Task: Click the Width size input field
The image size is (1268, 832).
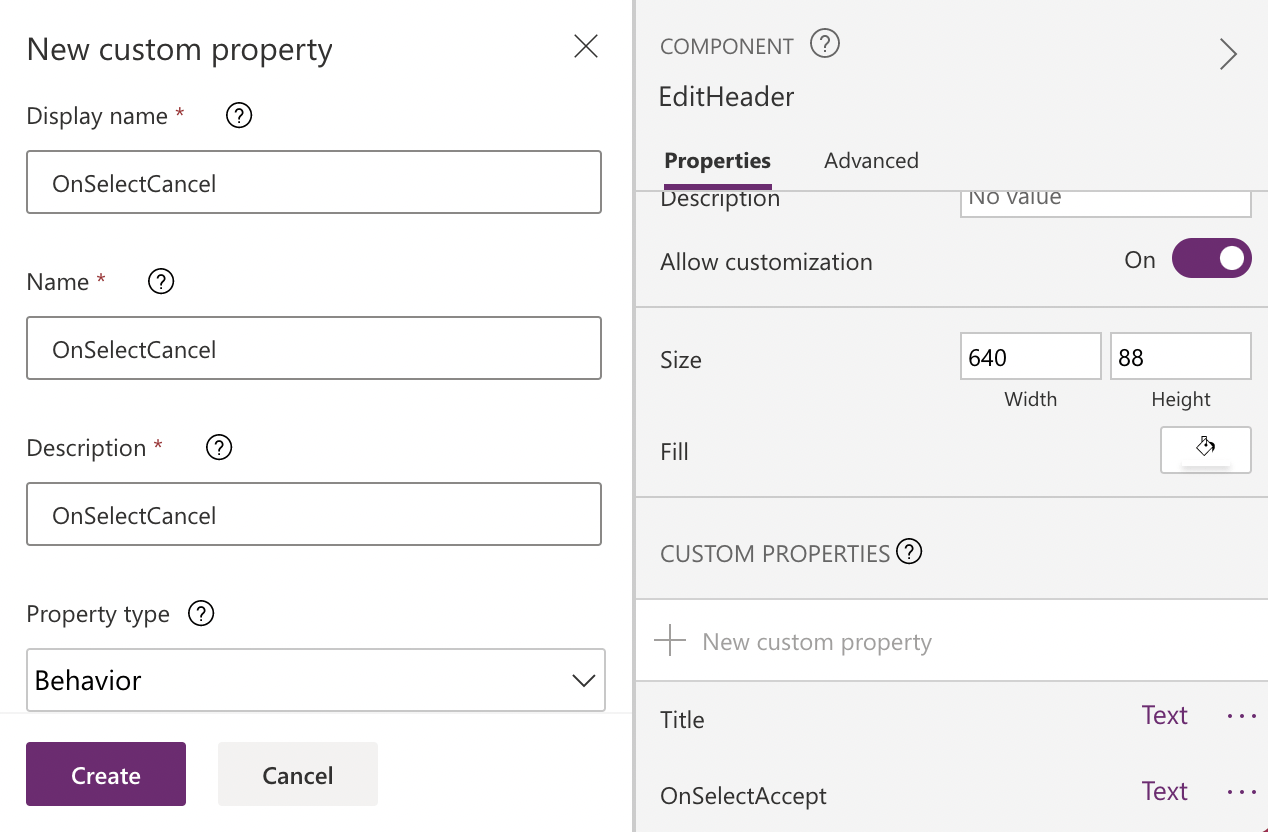Action: coord(1030,358)
